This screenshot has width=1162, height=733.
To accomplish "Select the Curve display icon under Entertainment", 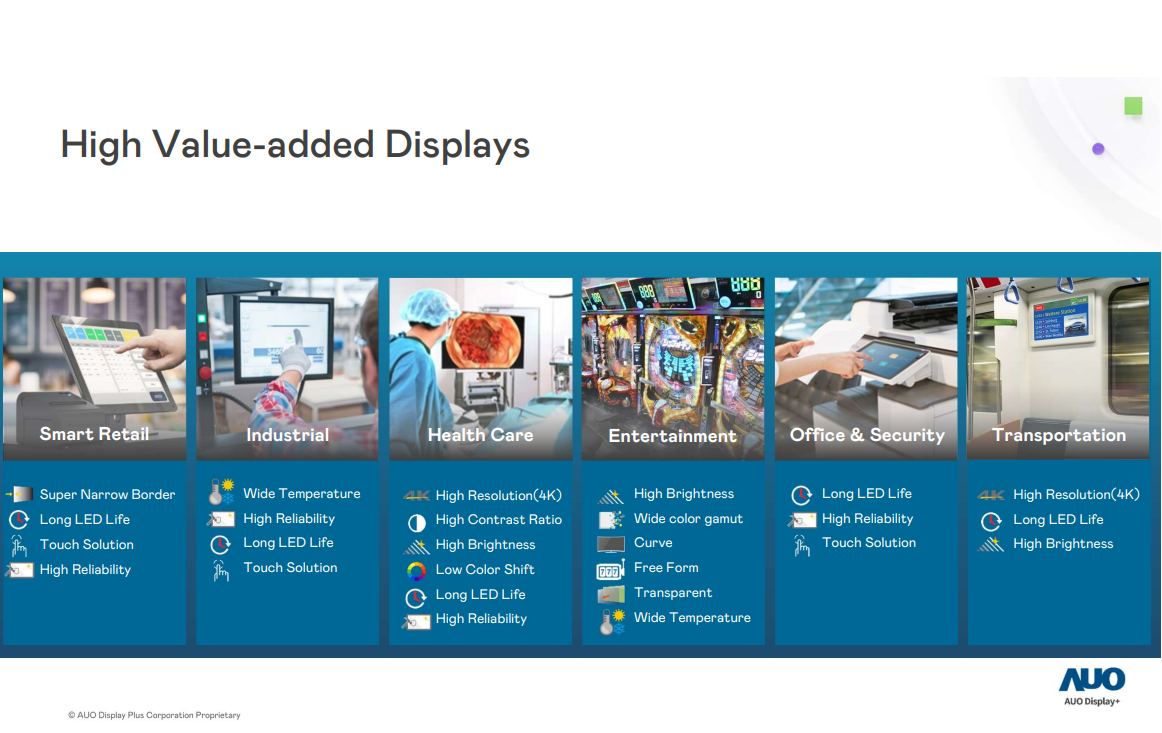I will 609,543.
